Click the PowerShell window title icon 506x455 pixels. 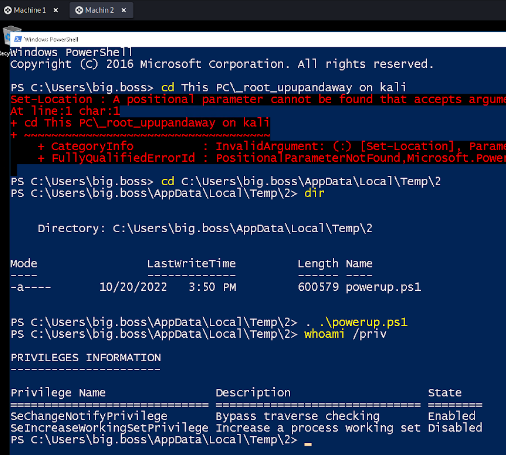pos(18,39)
